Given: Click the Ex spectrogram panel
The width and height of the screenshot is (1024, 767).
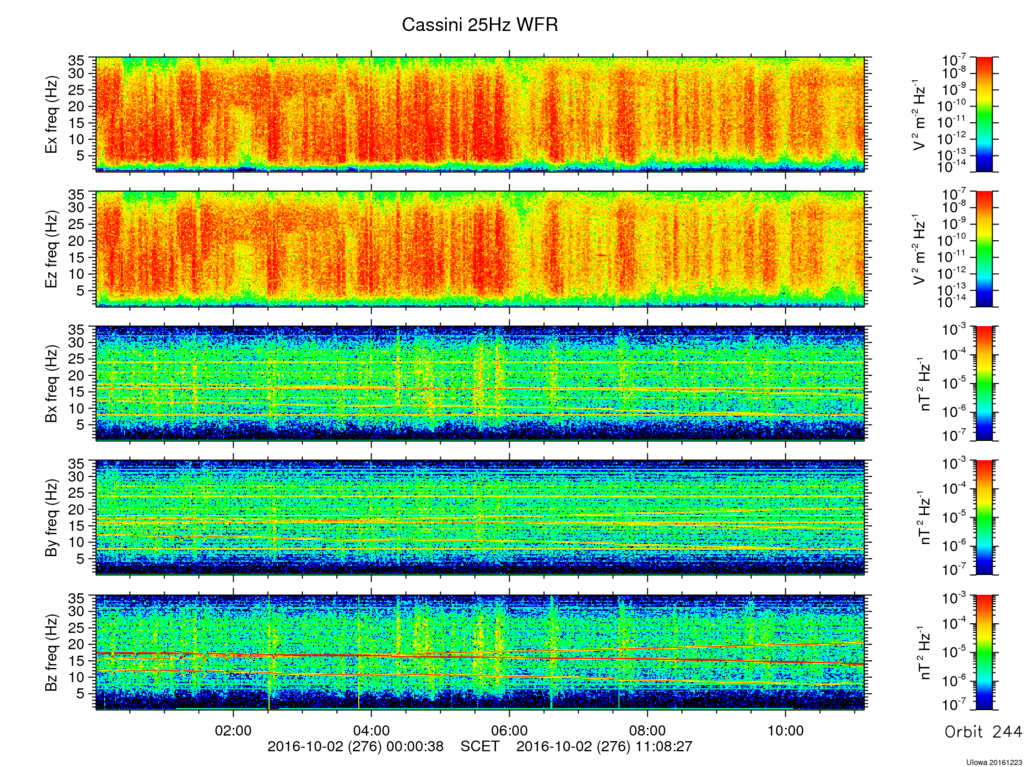Looking at the screenshot, I should 481,114.
